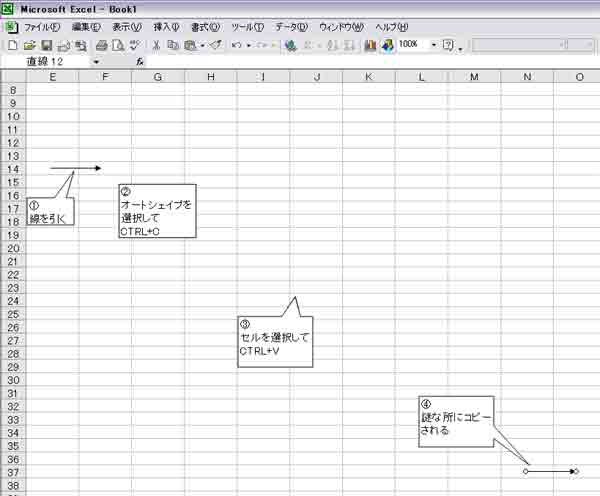Viewport: 600px width, 496px height.
Task: Click the Cut scissors icon
Action: (x=156, y=45)
